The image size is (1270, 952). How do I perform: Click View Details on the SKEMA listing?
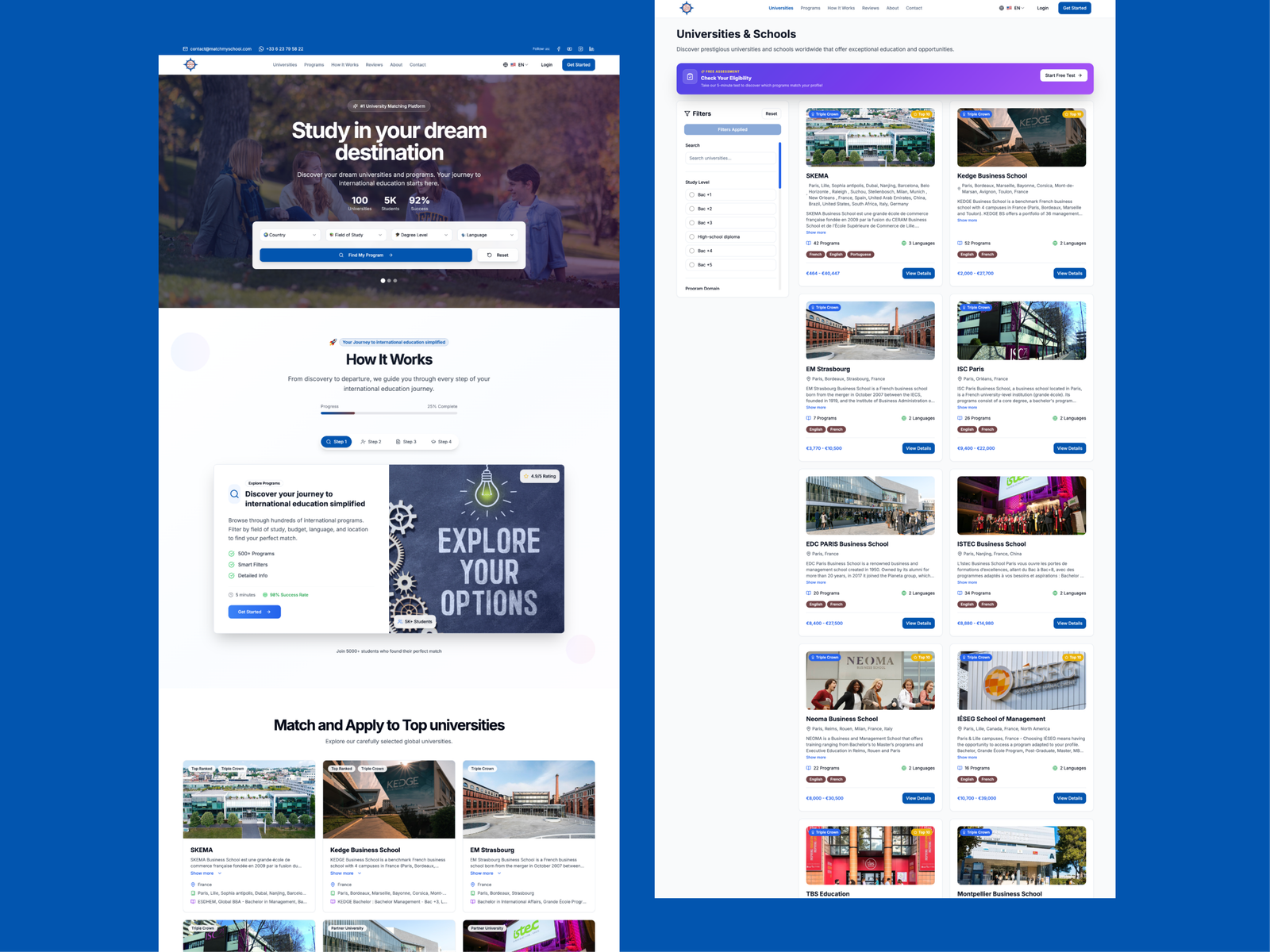(918, 273)
